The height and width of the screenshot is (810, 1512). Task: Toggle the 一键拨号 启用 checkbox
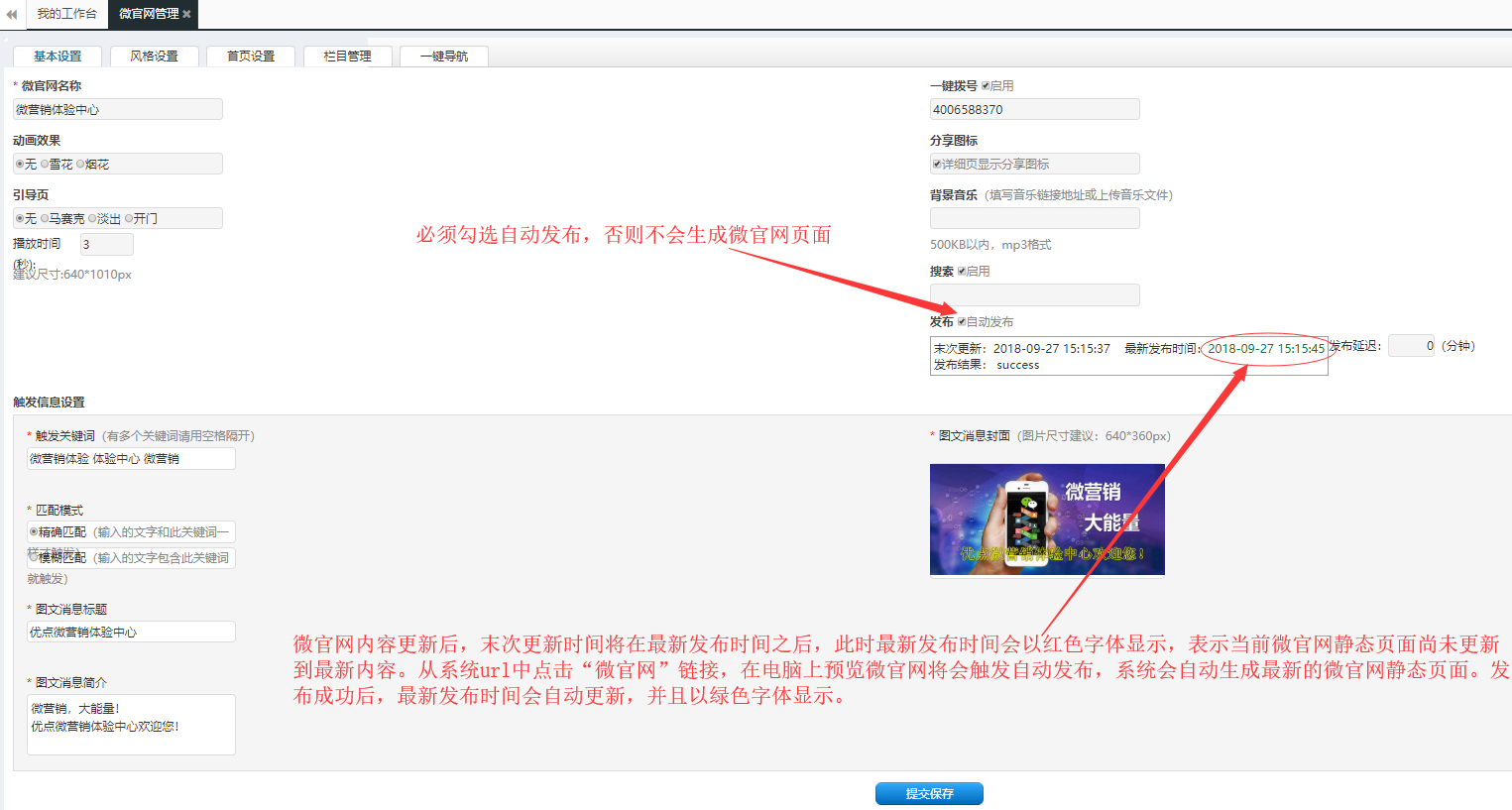pyautogui.click(x=986, y=86)
